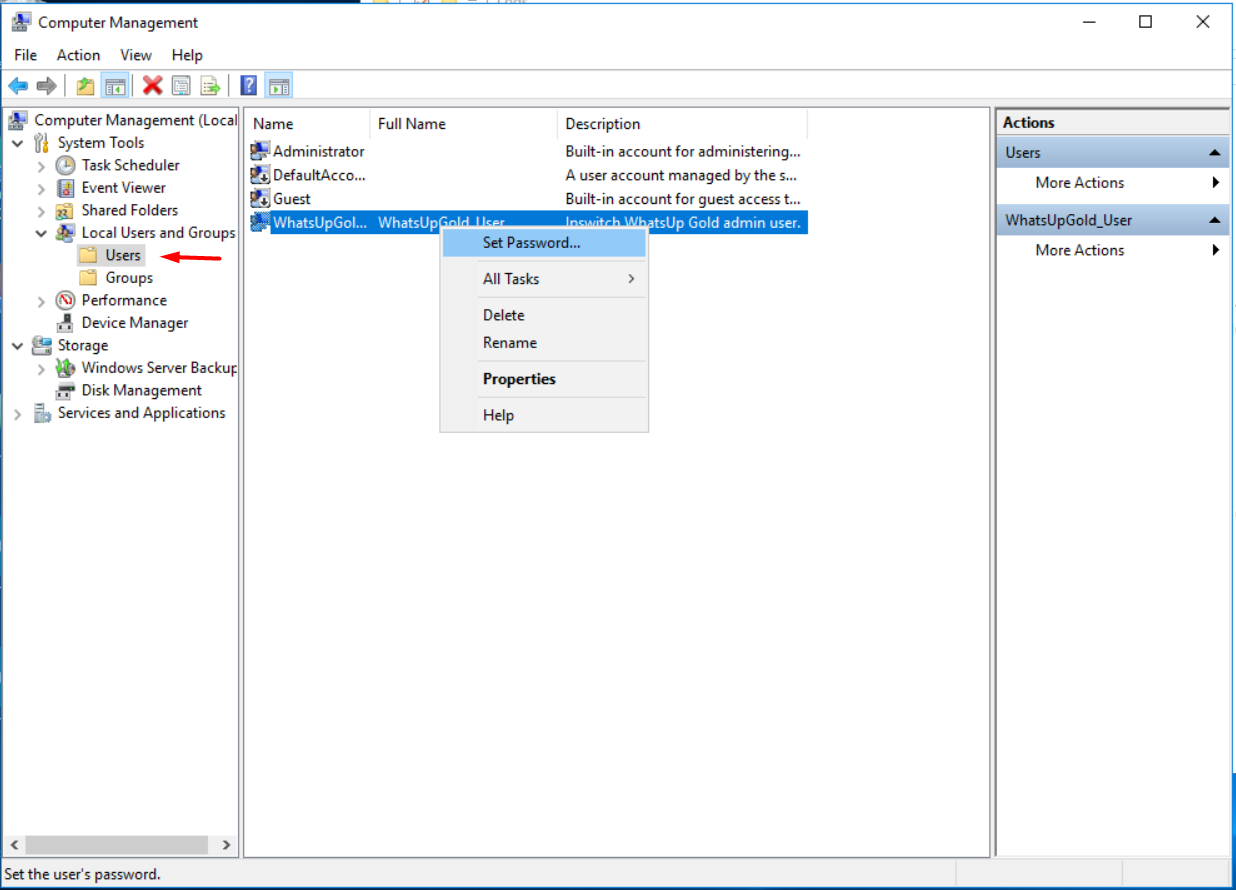Expand the Event Viewer tree node
The height and width of the screenshot is (890, 1236).
pos(41,188)
